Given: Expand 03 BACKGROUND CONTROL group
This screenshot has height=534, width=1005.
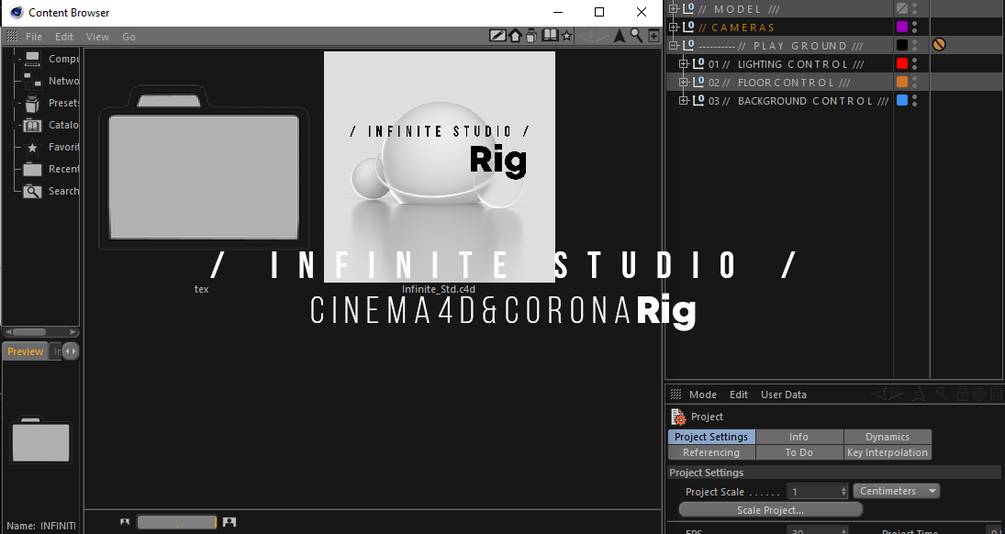Looking at the screenshot, I should pos(683,101).
